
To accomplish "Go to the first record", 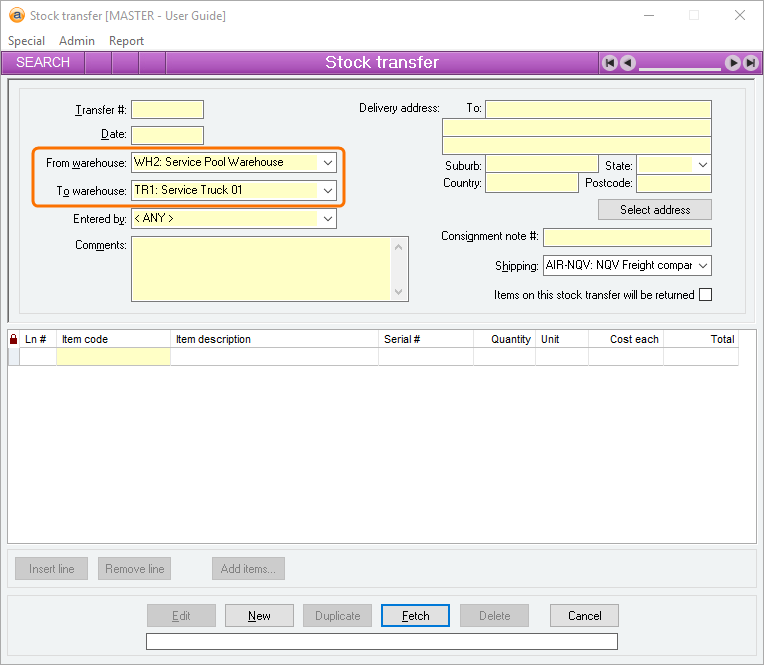I will 610,63.
